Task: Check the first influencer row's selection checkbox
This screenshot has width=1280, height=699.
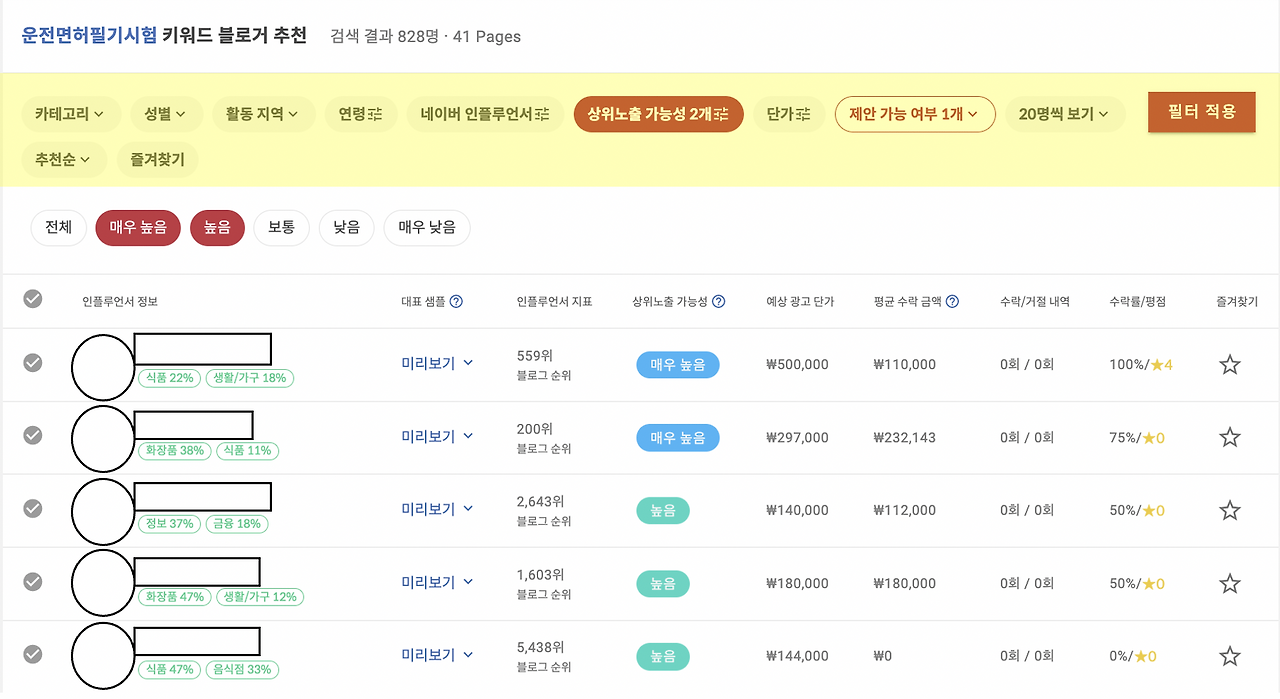Action: coord(32,364)
